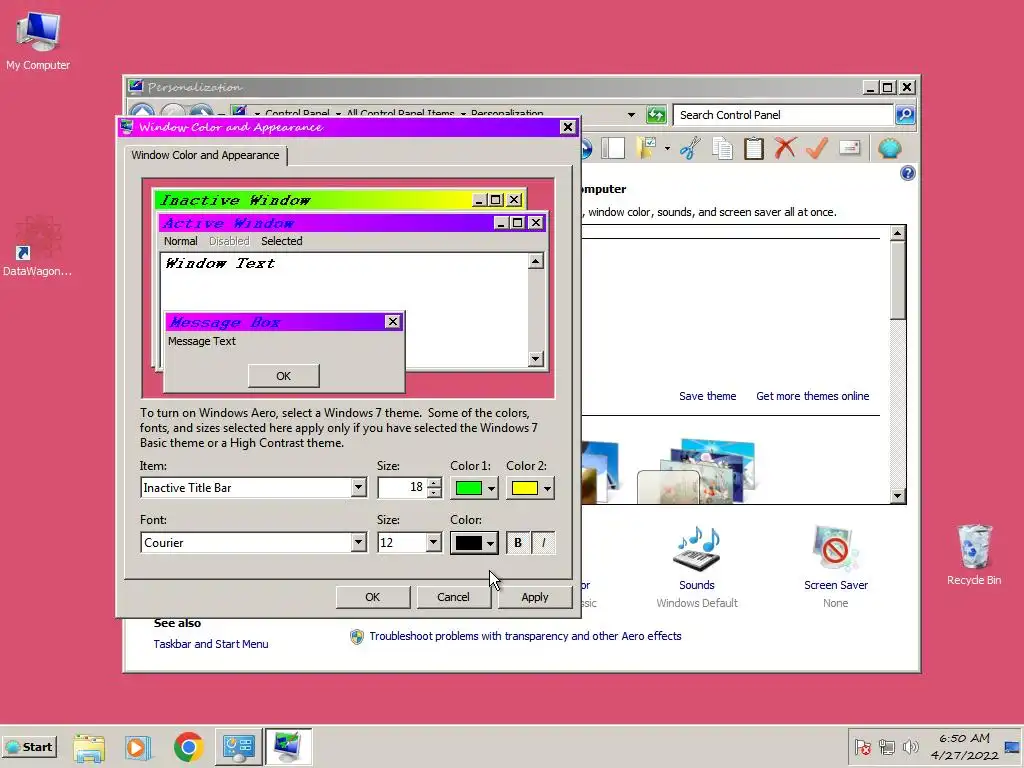Click the envelope mail icon in toolbar
Screen dimensions: 1024x768
849,148
